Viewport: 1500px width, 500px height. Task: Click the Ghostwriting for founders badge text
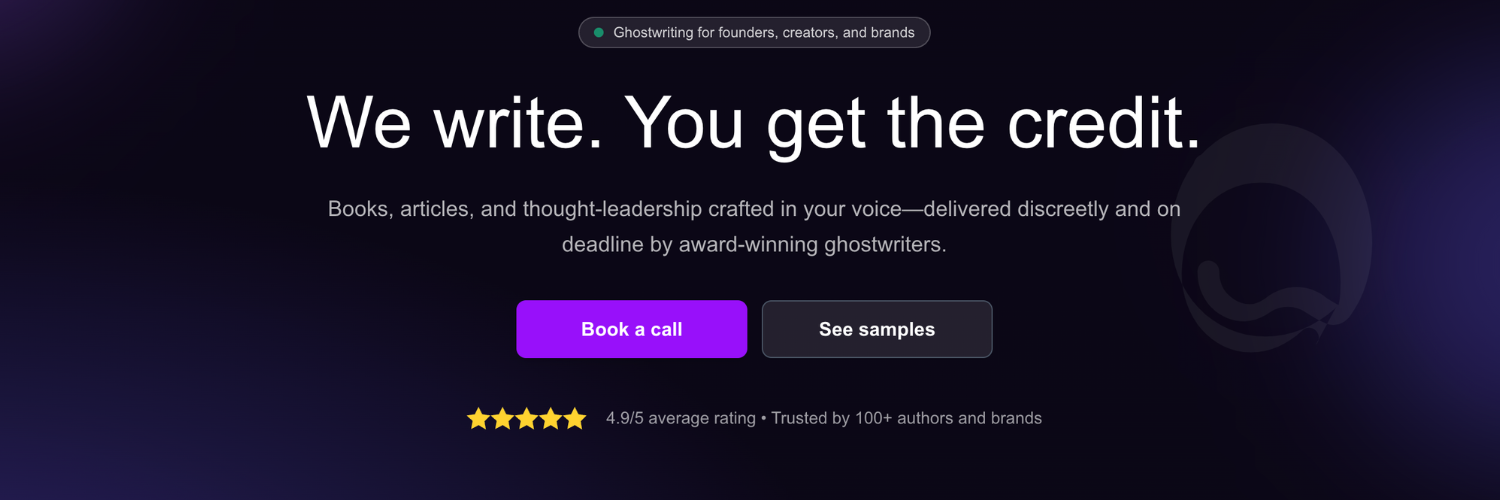point(763,33)
